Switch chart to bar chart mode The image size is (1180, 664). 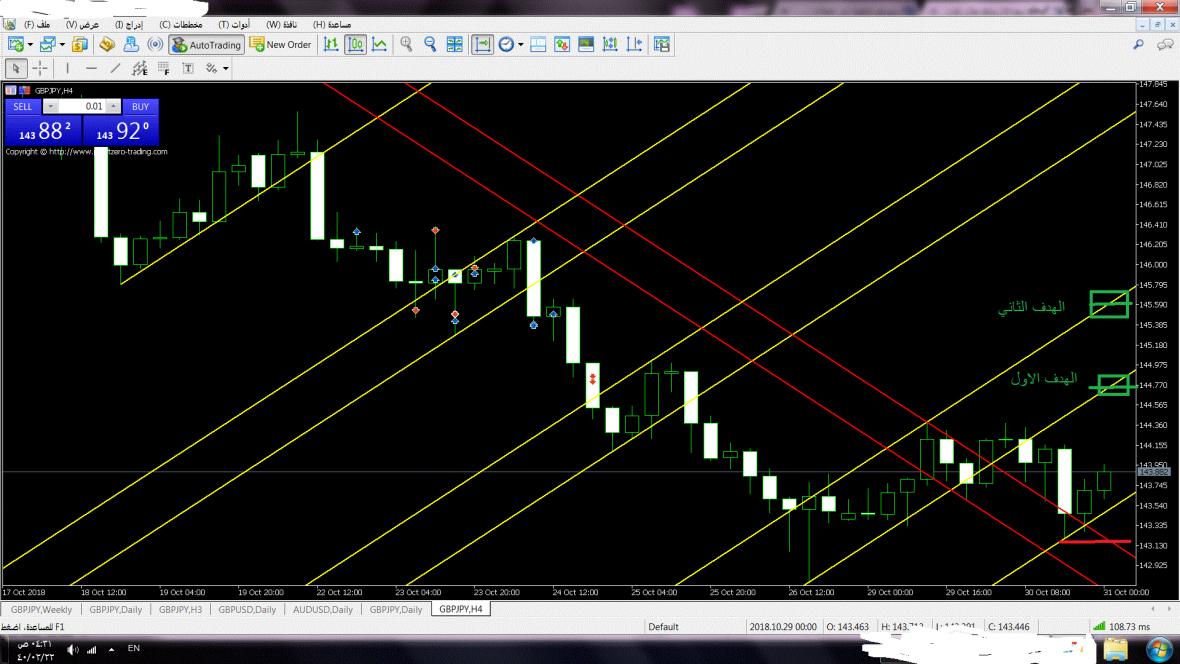click(x=331, y=44)
